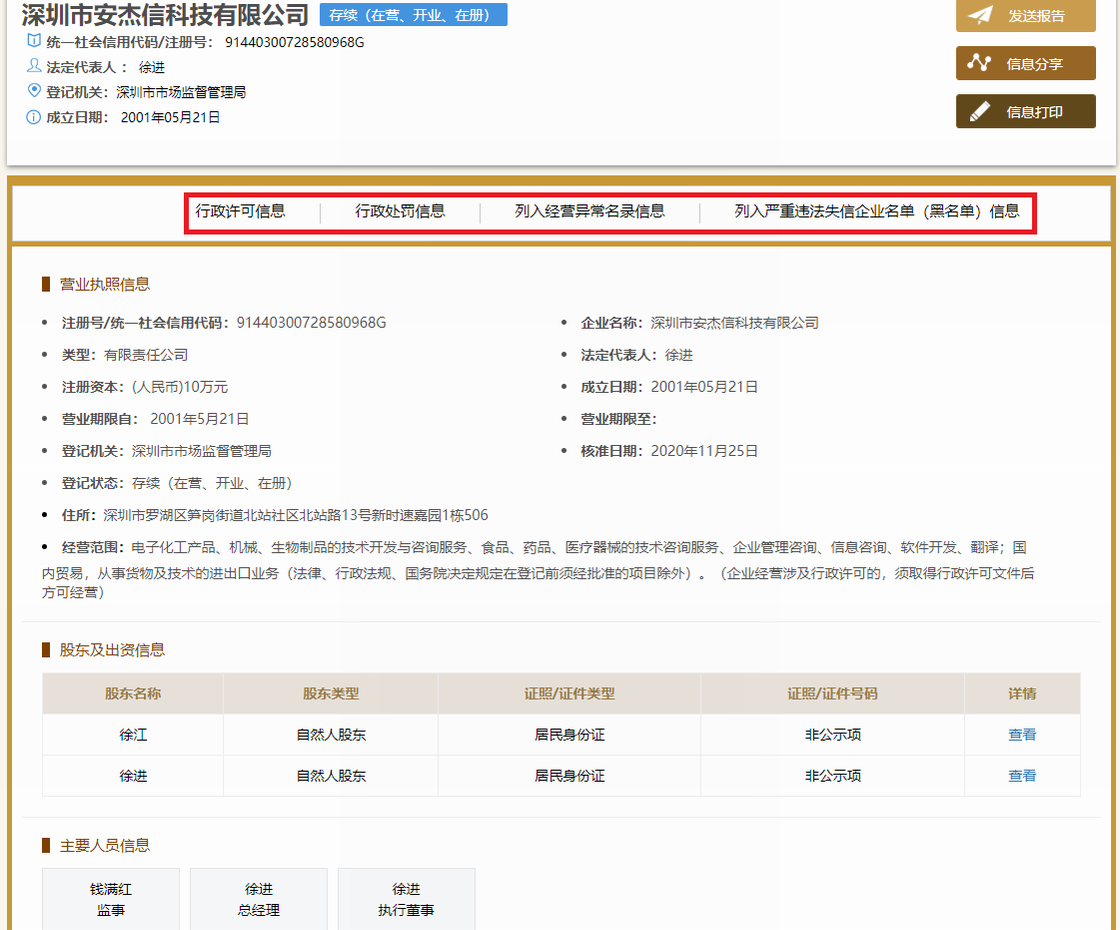Click the 股东及出资信息 section heading

[x=111, y=650]
